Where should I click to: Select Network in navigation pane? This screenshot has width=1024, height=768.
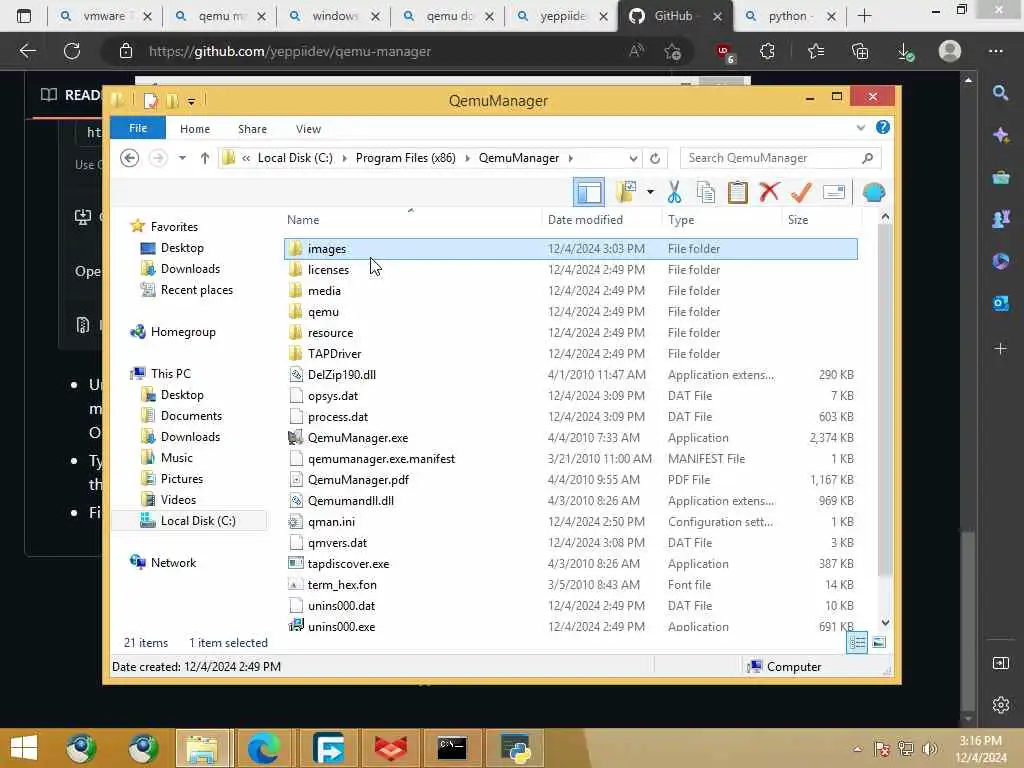pyautogui.click(x=163, y=562)
